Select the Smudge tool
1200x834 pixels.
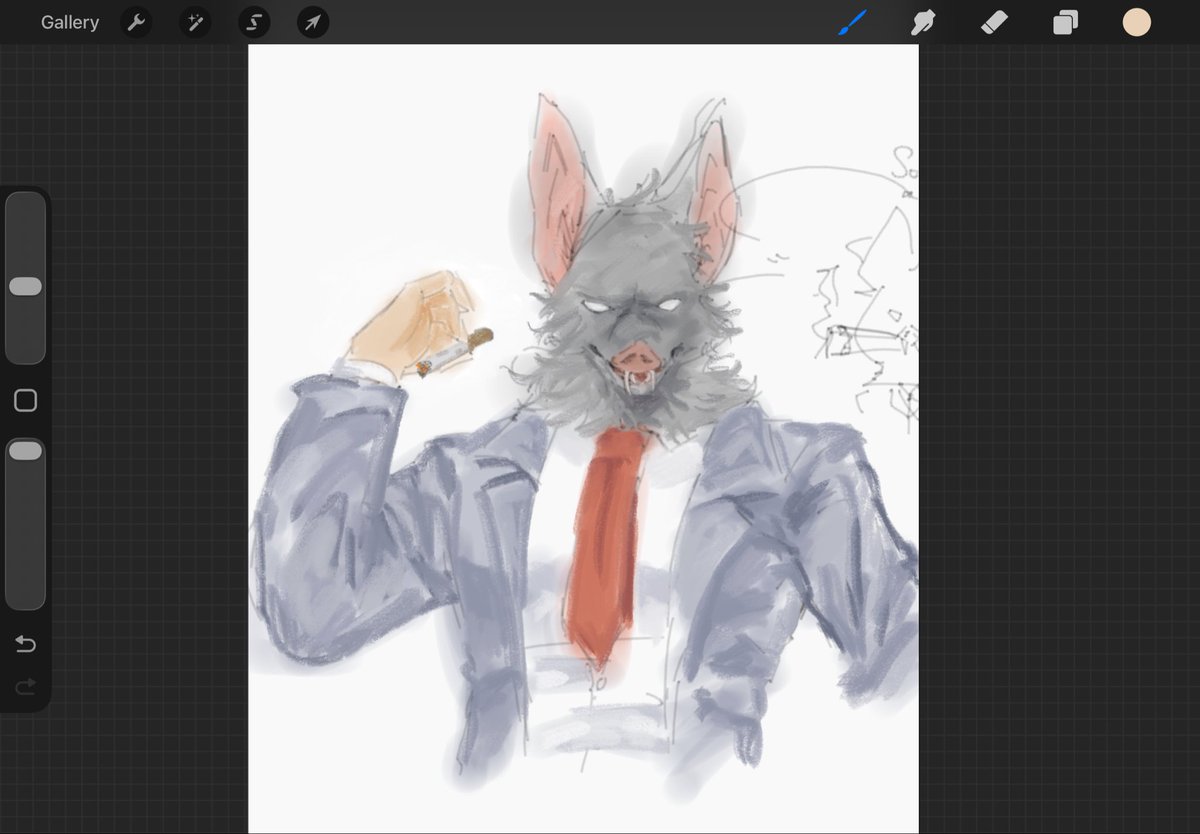(x=923, y=22)
